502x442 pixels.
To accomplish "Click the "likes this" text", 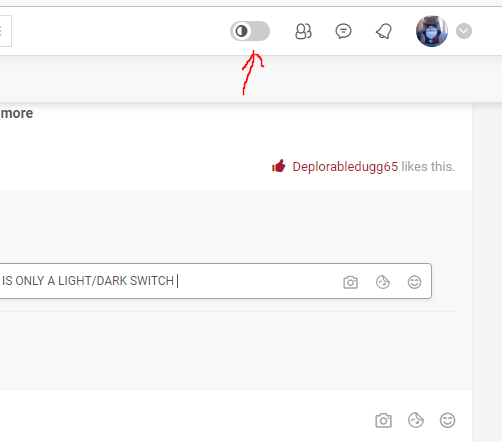I will pos(428,166).
